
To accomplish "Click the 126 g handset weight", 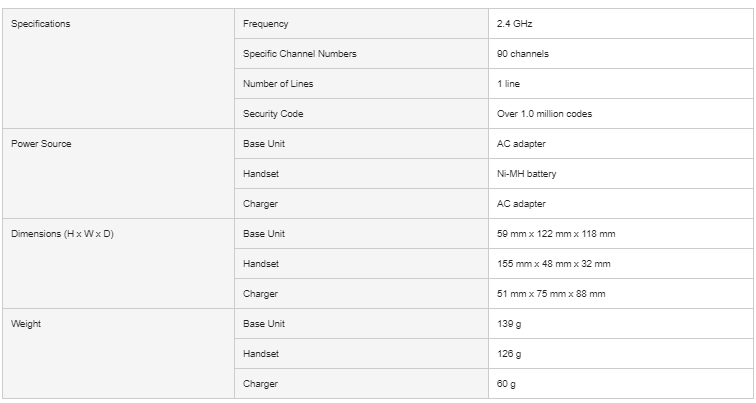I will coord(509,354).
